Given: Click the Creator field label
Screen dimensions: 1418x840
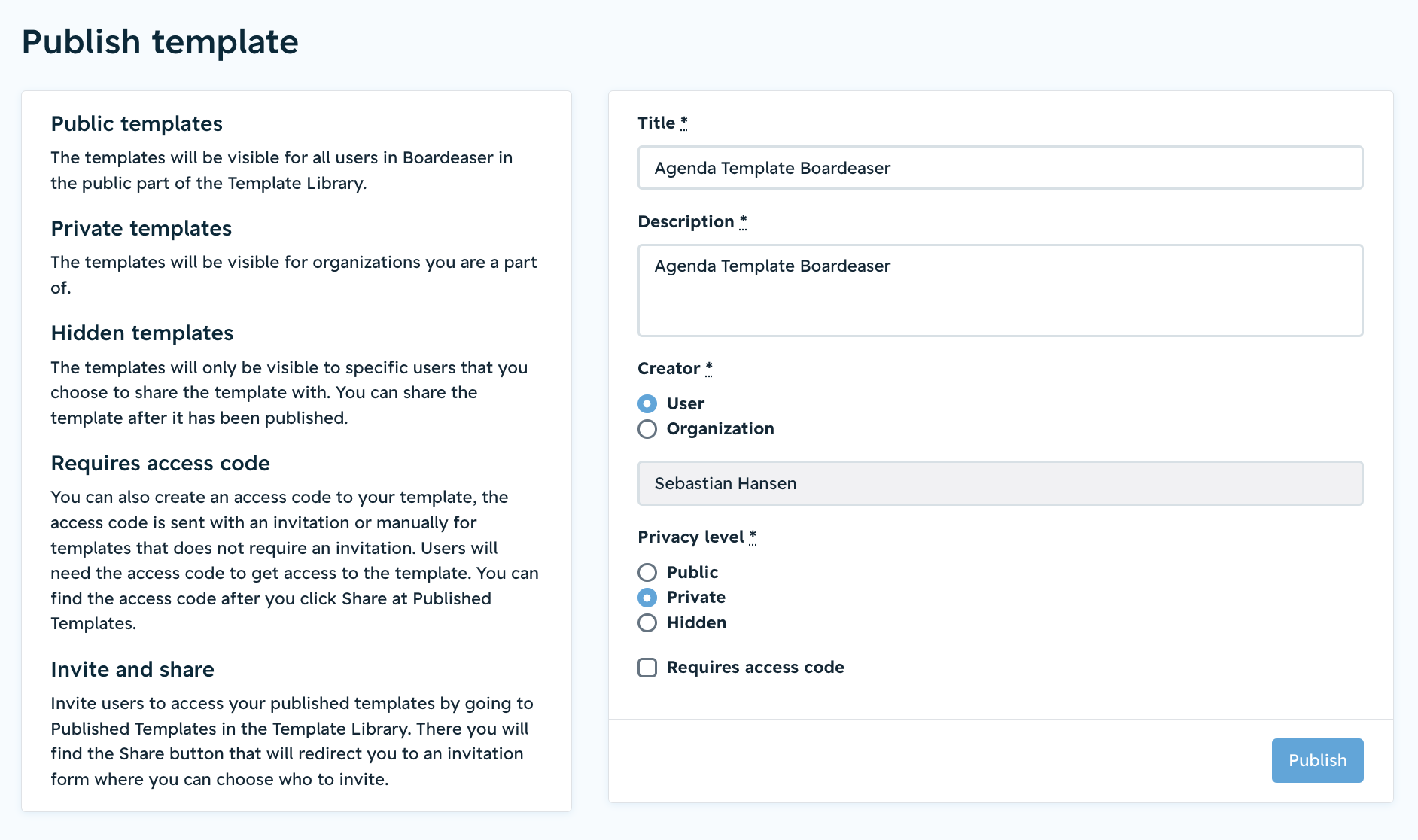Looking at the screenshot, I should point(675,368).
